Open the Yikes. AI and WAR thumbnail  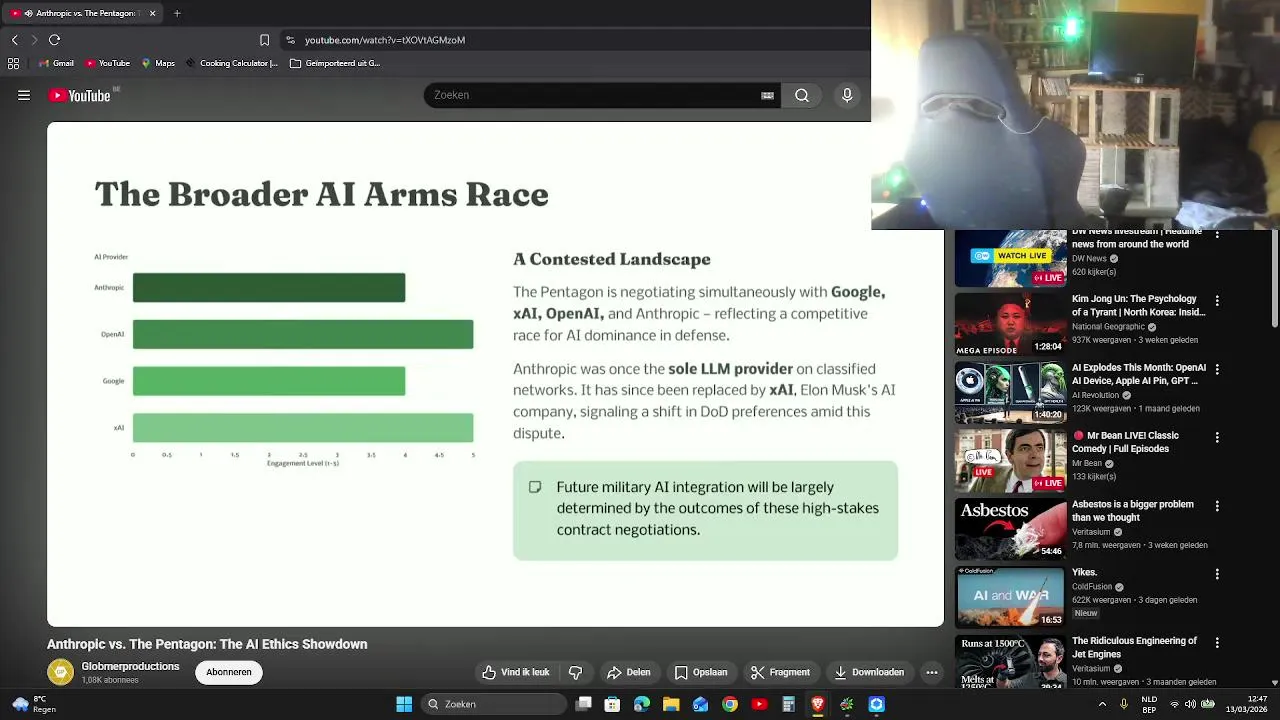pos(1010,598)
